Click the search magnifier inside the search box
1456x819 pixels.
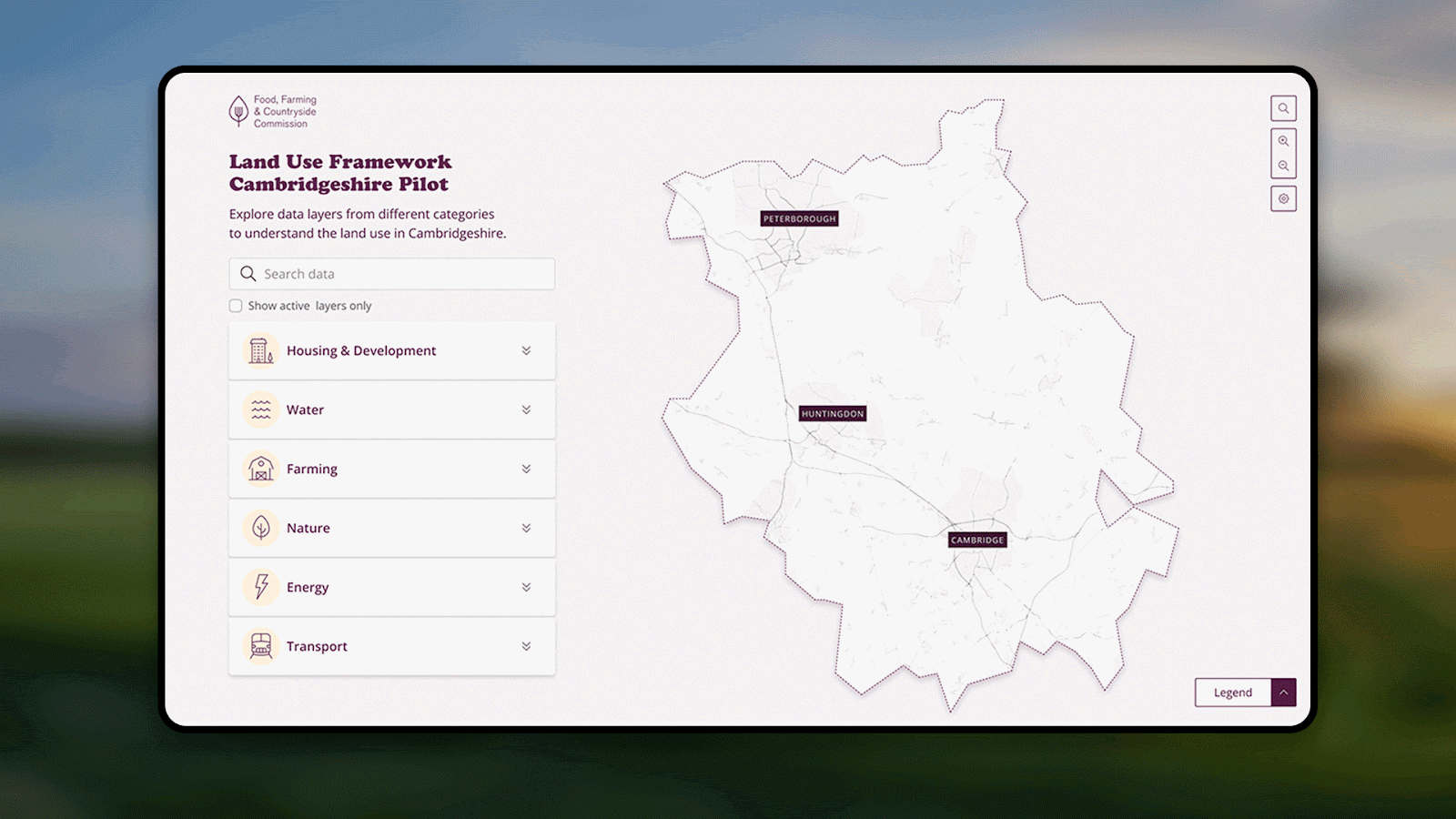click(x=248, y=273)
